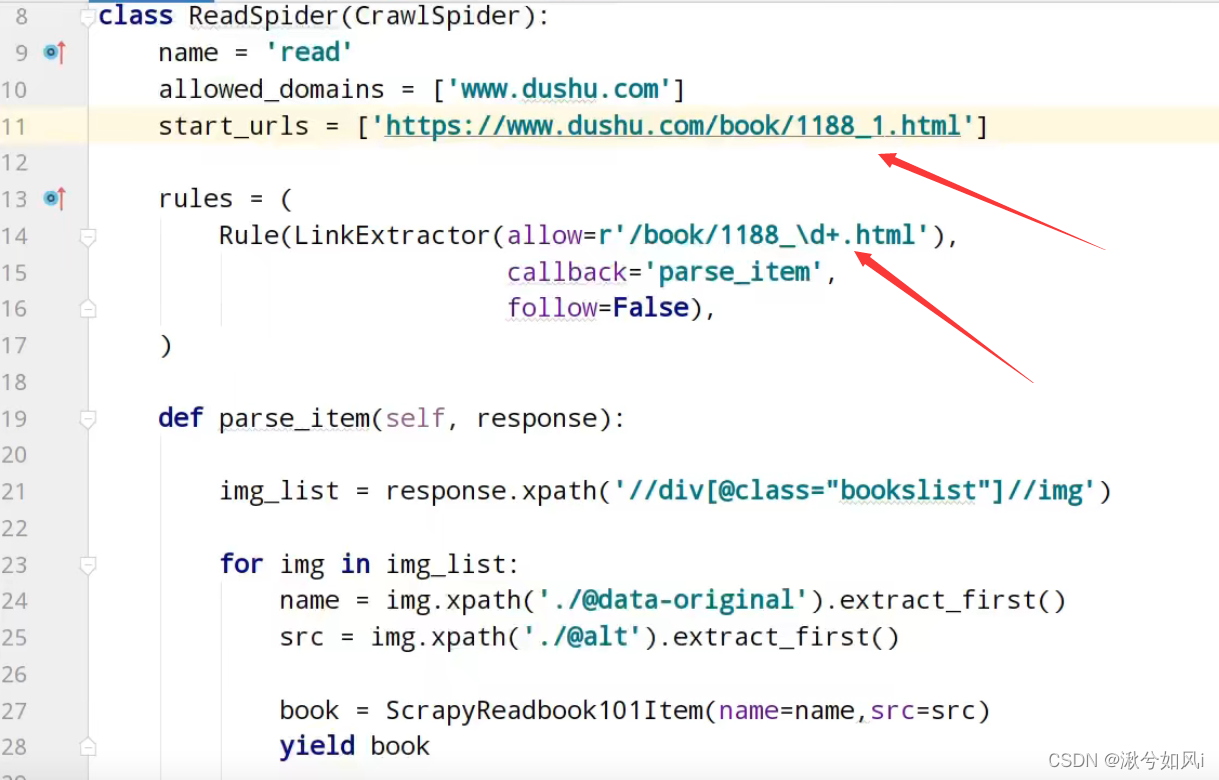Click fold end marker at yield book line
The width and height of the screenshot is (1219, 780).
click(88, 747)
